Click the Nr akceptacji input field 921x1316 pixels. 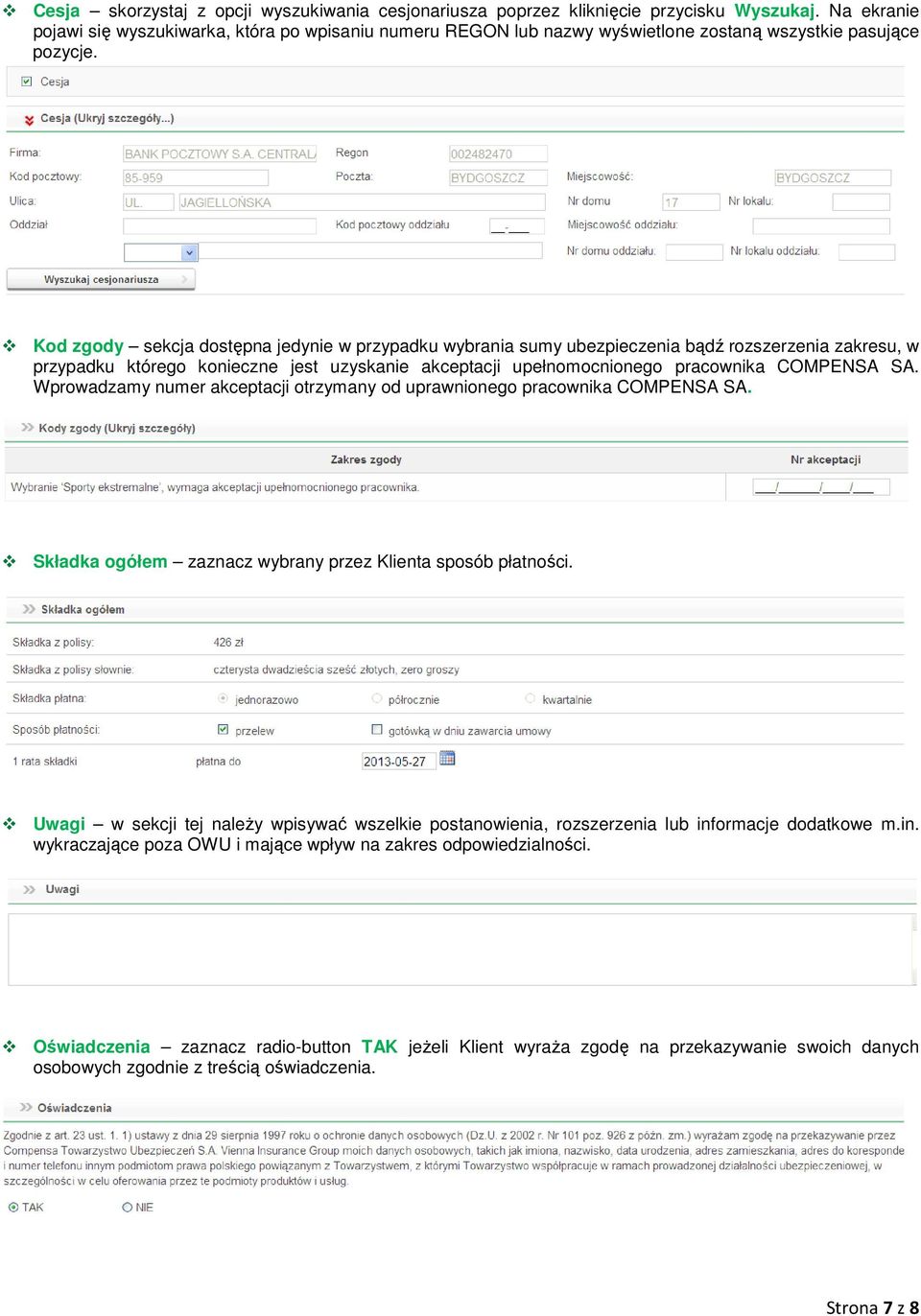click(821, 487)
